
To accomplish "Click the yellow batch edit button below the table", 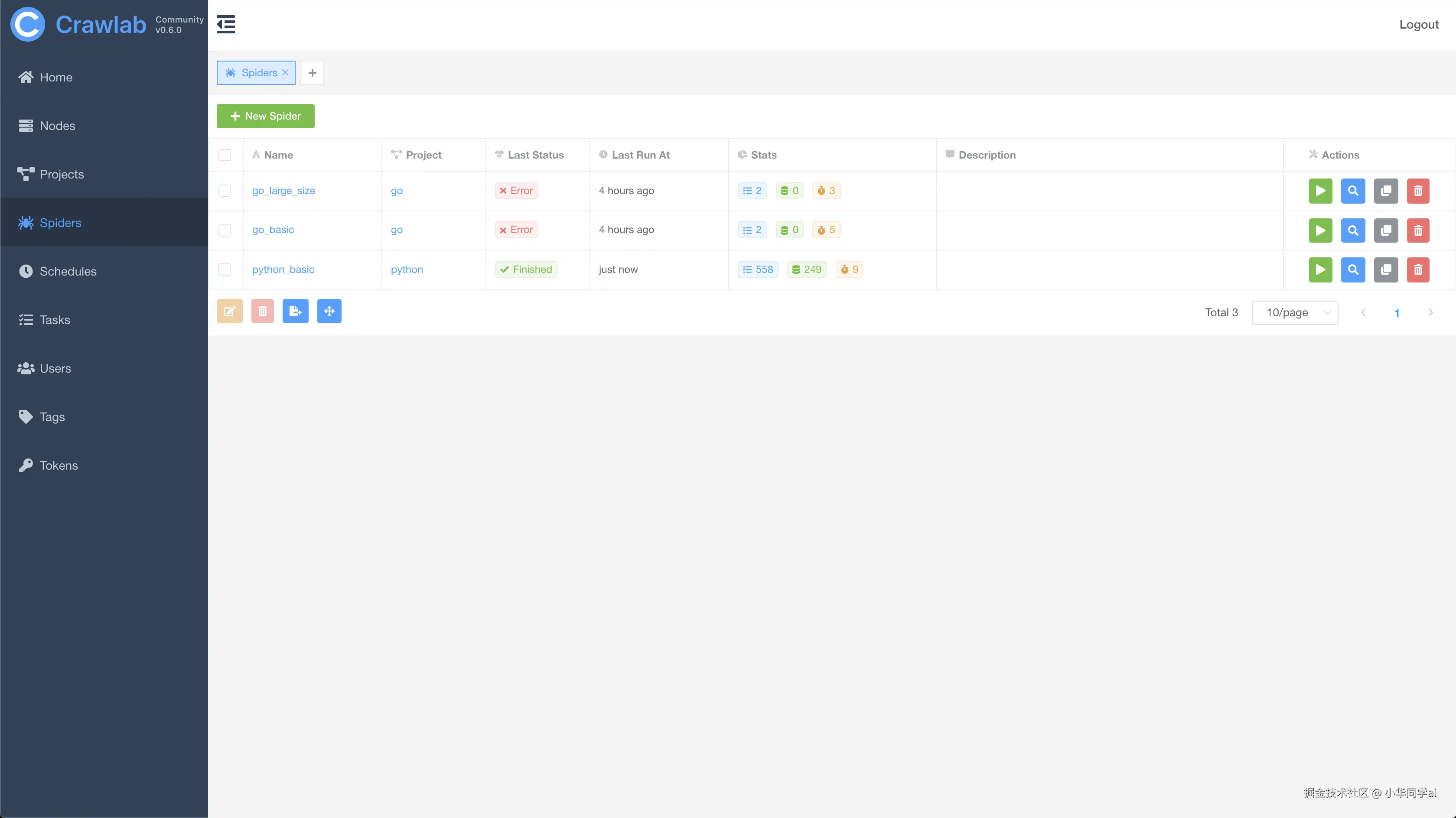I will (229, 311).
